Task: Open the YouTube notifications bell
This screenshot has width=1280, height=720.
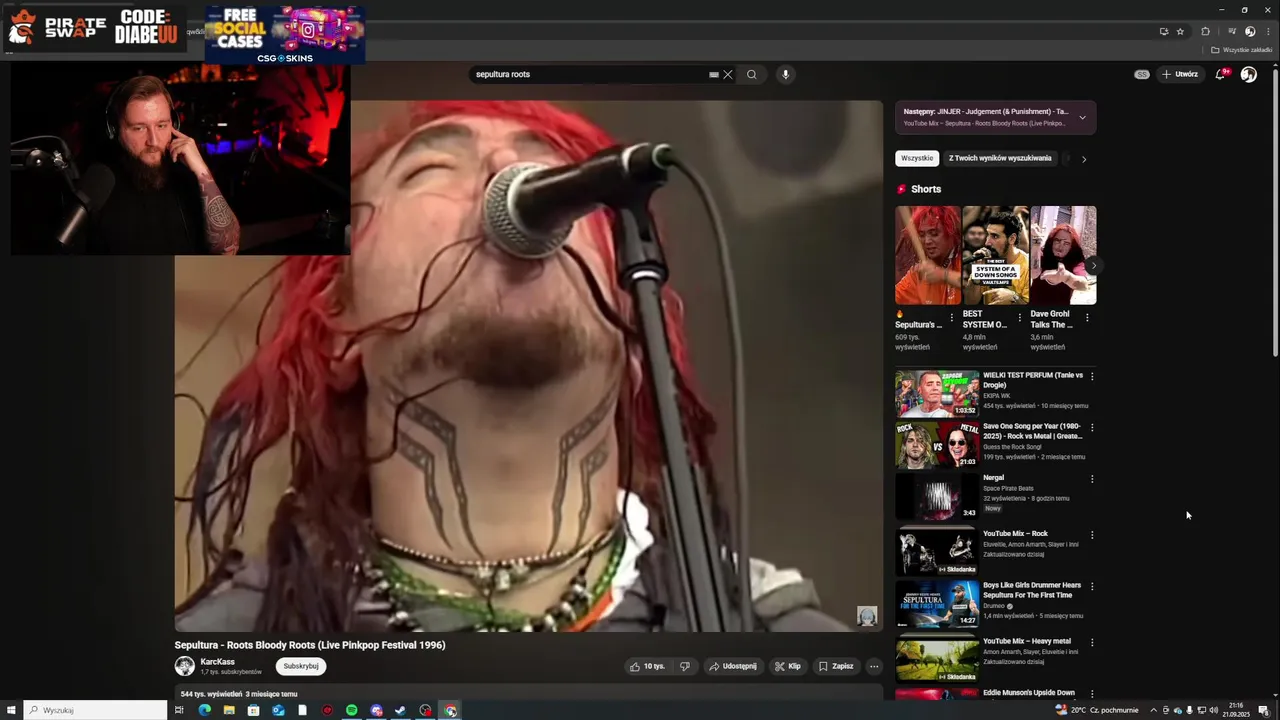Action: click(x=1220, y=74)
